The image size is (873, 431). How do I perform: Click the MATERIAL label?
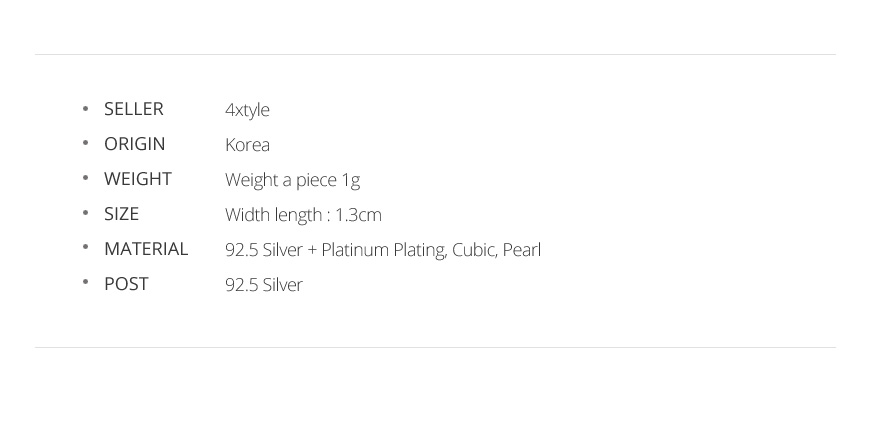[x=146, y=249]
